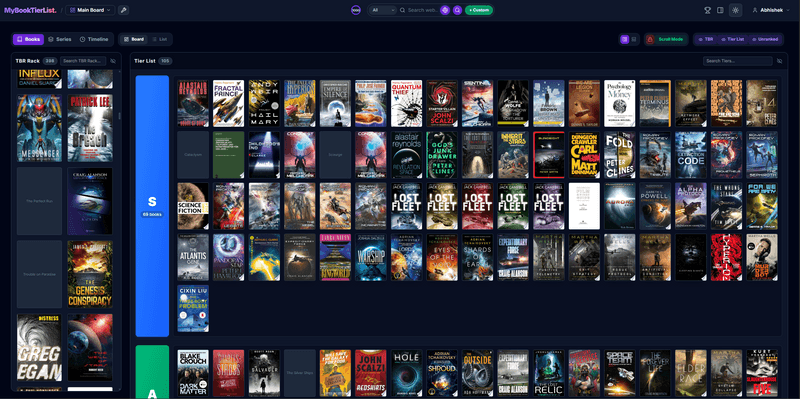Viewport: 800px width, 399px height.
Task: Click the crossed-eye icon in Tier List header
Action: [x=780, y=61]
